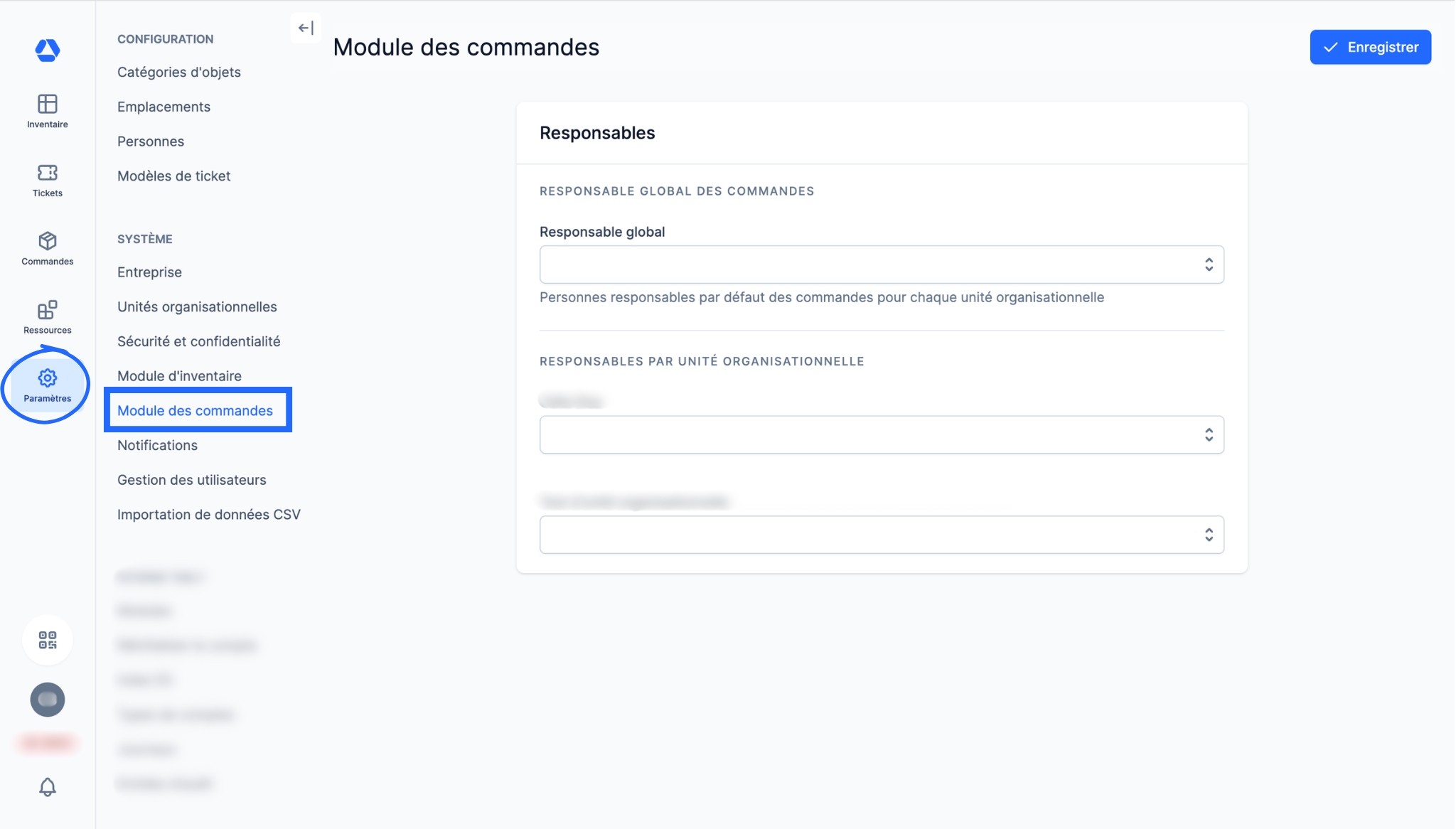Open Module d'inventaire settings

(x=179, y=376)
